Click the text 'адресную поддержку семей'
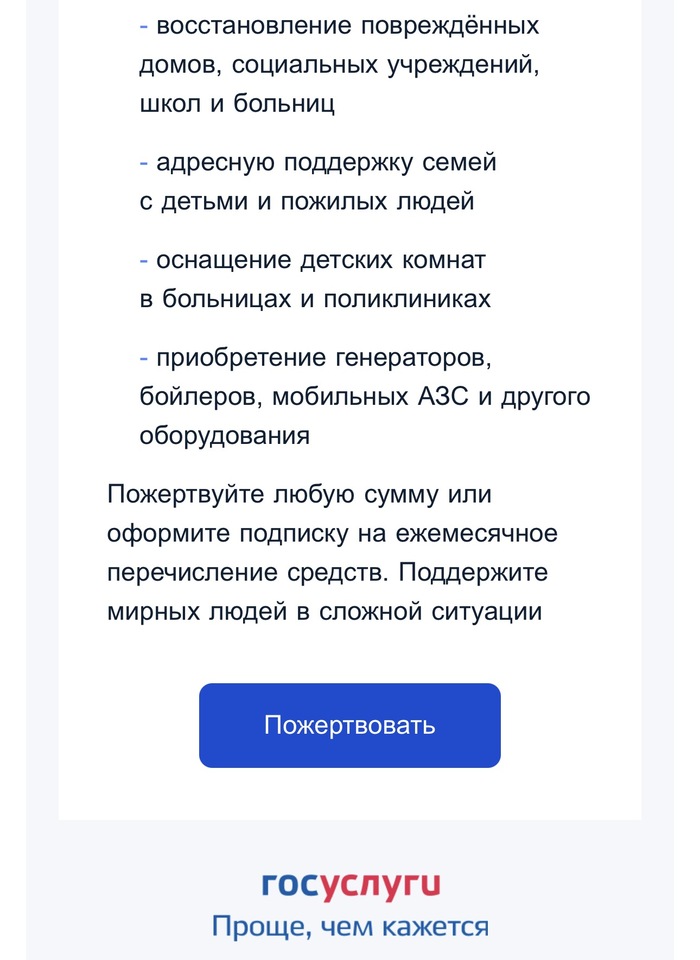 tap(326, 162)
